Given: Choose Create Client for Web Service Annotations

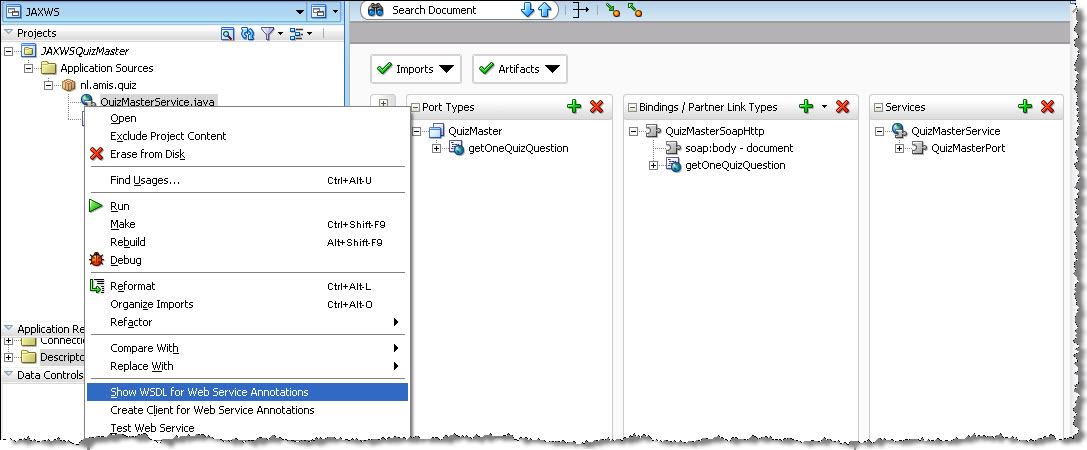Looking at the screenshot, I should click(x=212, y=410).
